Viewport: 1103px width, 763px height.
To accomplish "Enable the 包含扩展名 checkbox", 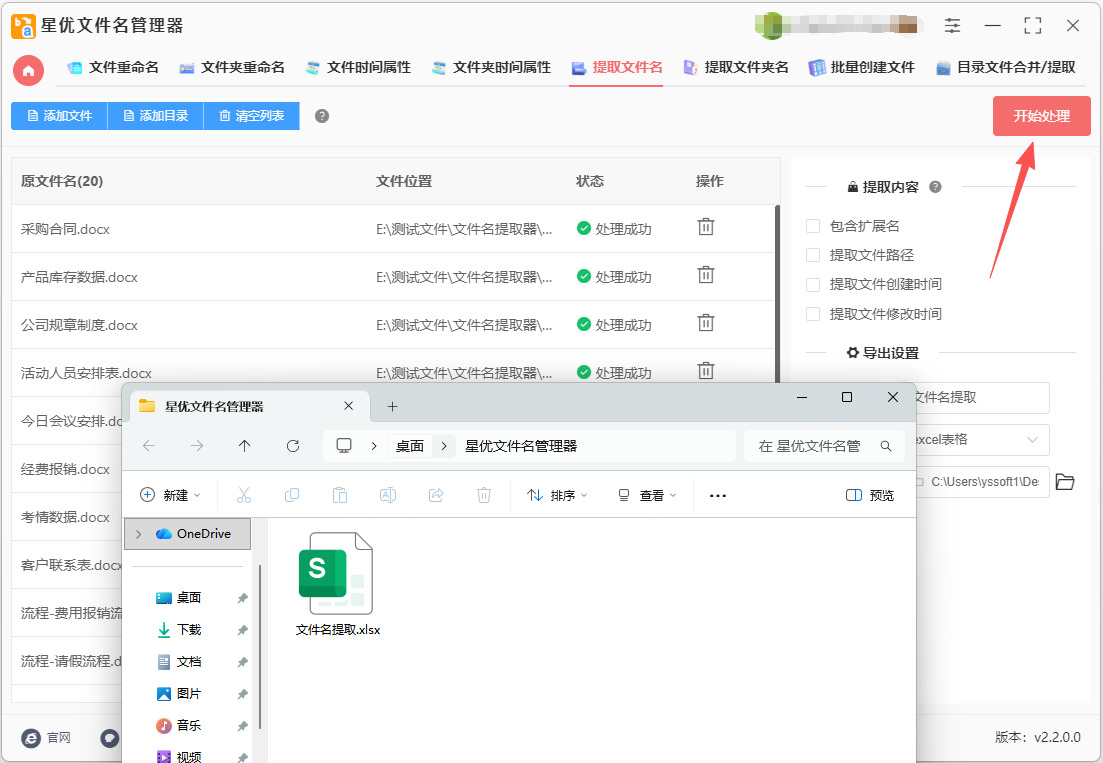I will click(813, 226).
